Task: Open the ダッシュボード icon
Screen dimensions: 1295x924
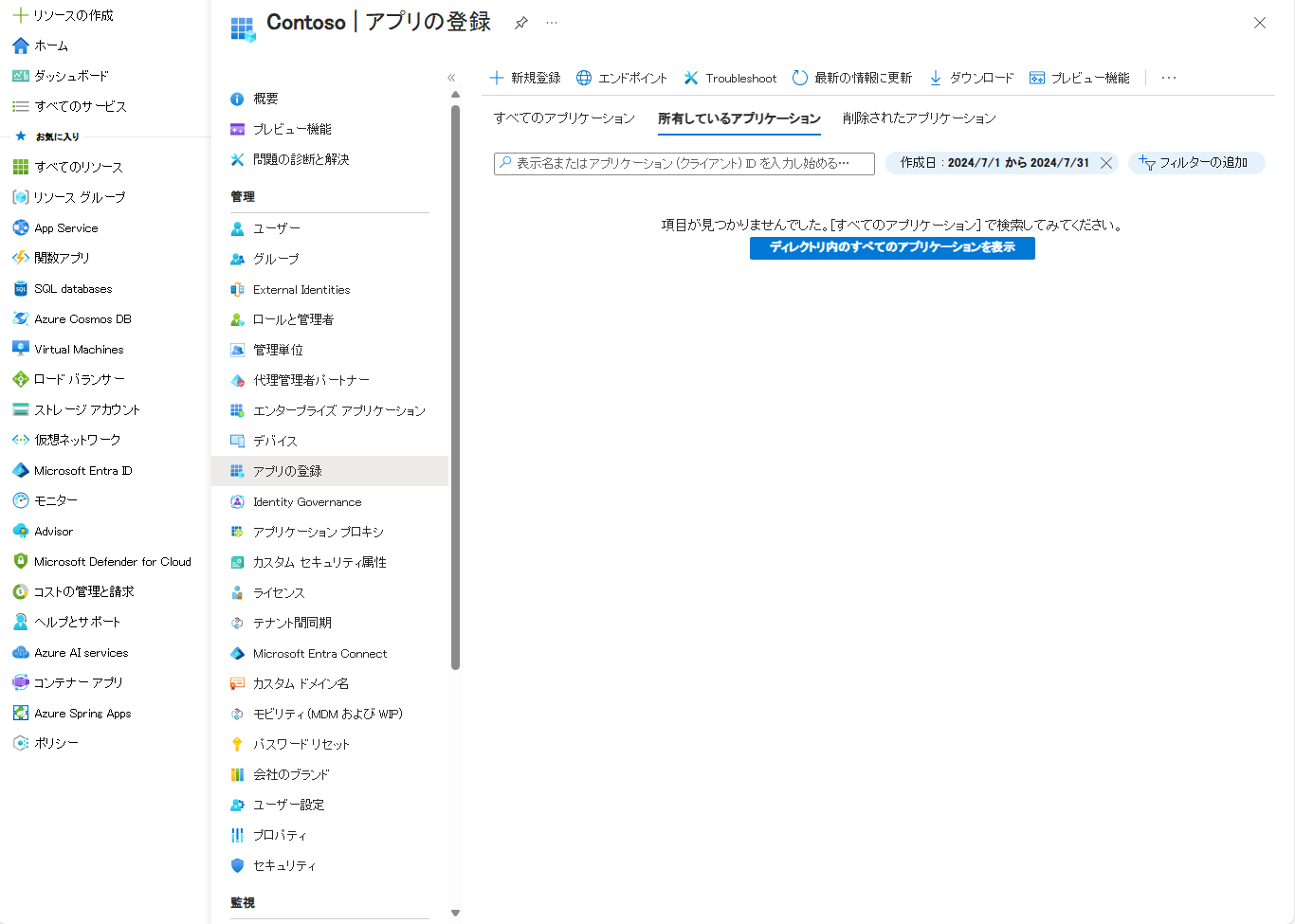Action: [20, 76]
